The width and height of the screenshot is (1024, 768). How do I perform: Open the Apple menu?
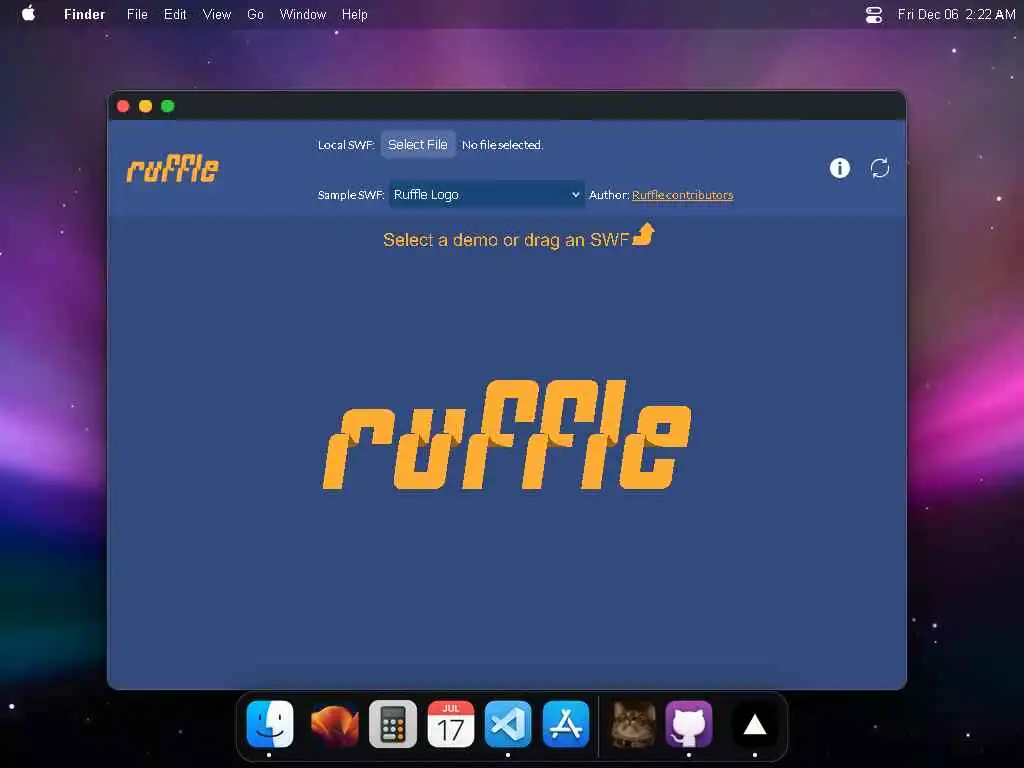tap(29, 14)
